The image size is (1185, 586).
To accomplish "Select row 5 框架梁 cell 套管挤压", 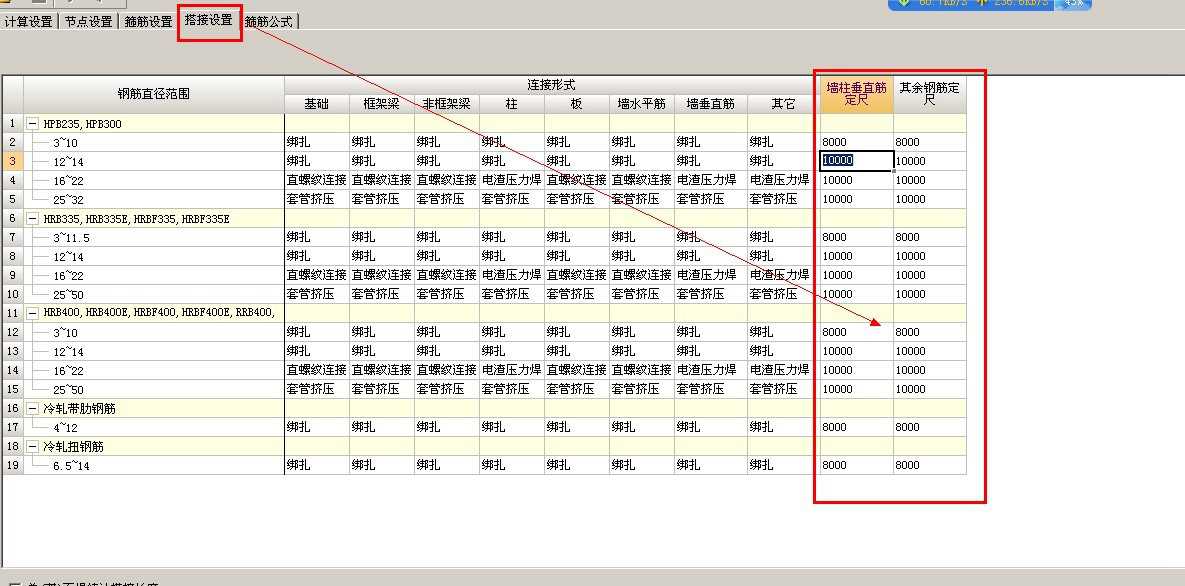I will click(x=382, y=199).
